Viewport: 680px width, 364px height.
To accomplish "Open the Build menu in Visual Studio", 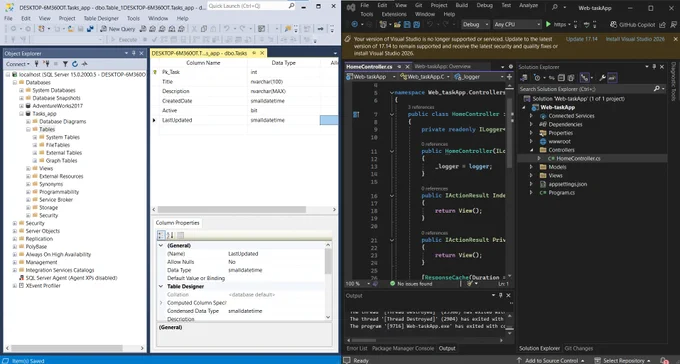I will coord(461,5).
